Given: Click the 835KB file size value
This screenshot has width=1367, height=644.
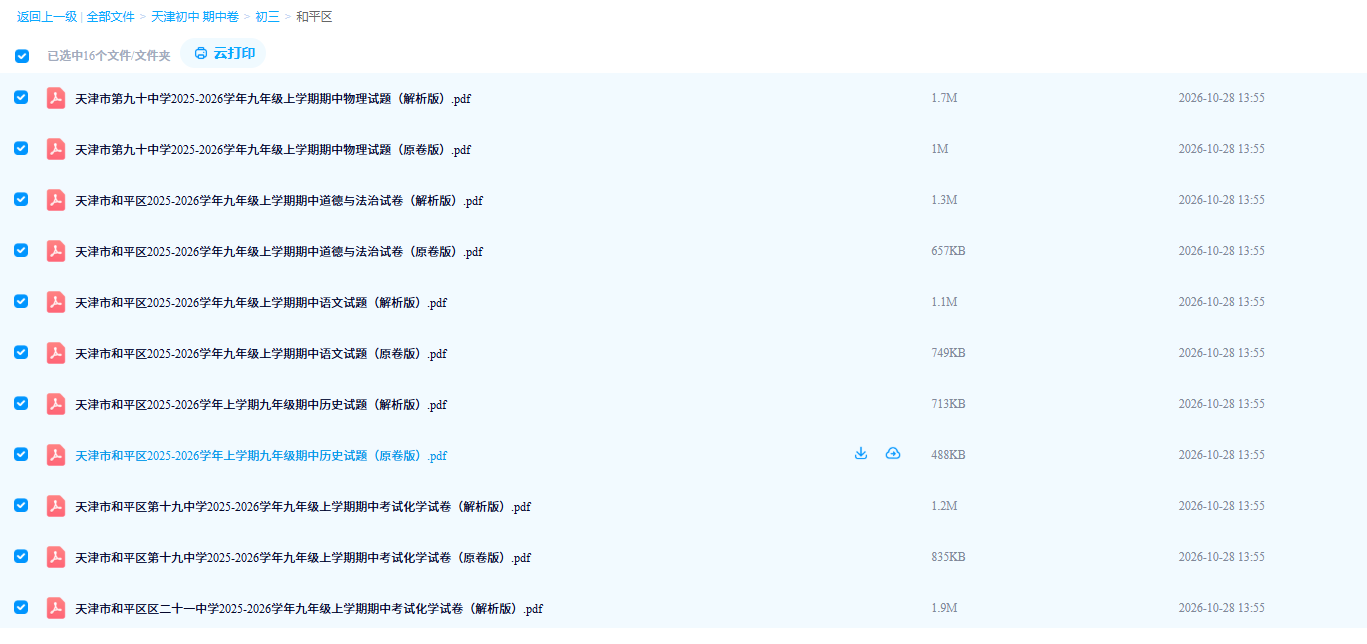Looking at the screenshot, I should (948, 557).
